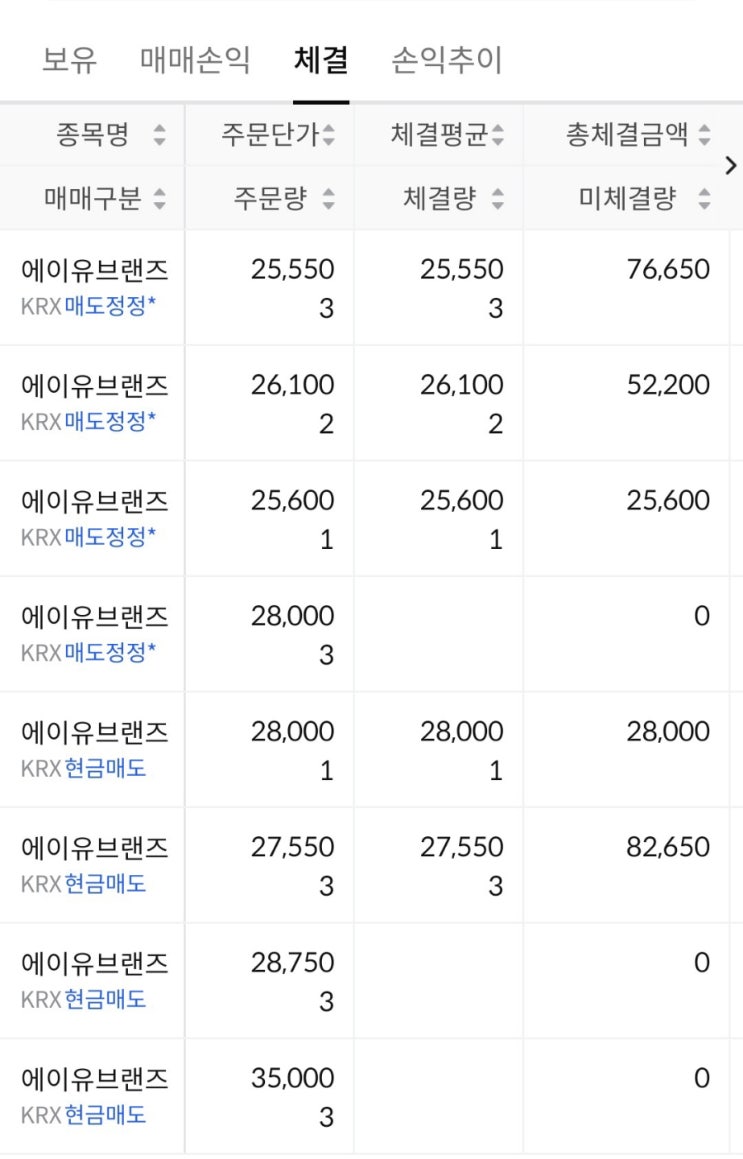
Task: Select the 28,750 unfilled order price
Action: (x=292, y=963)
